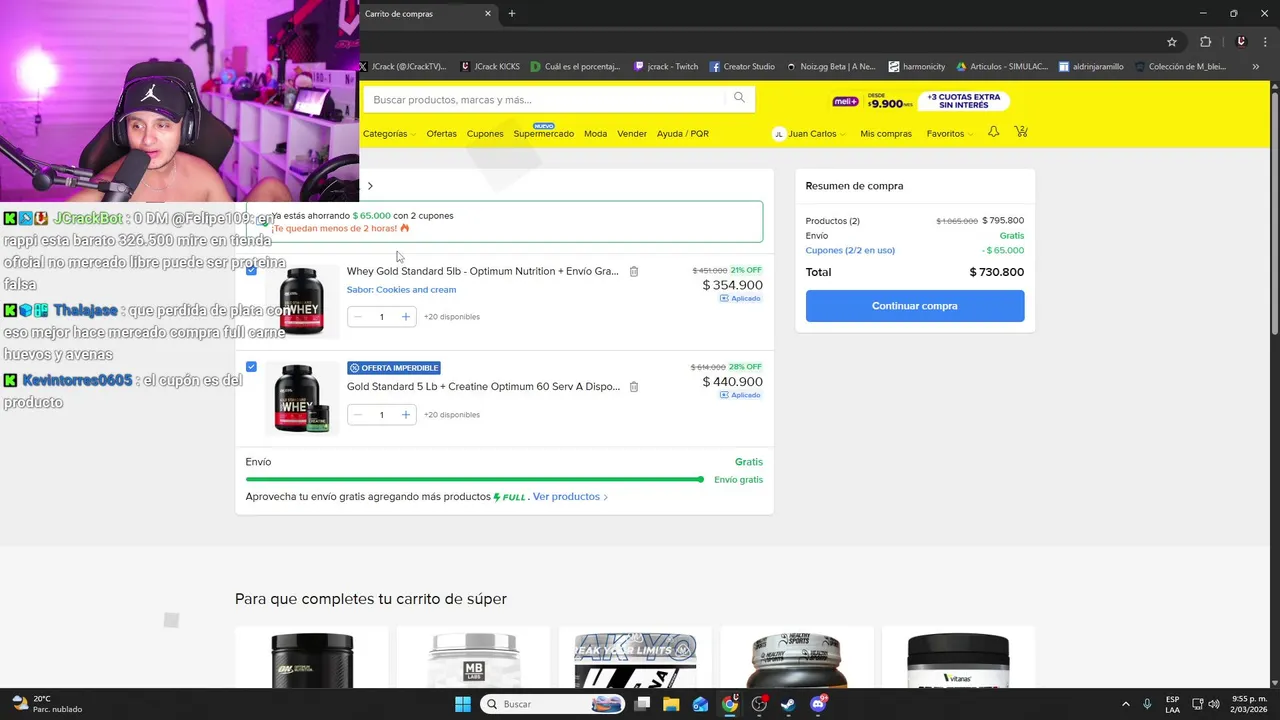Image resolution: width=1280 pixels, height=720 pixels.
Task: Open the Creator Studio bookmark
Action: (742, 67)
